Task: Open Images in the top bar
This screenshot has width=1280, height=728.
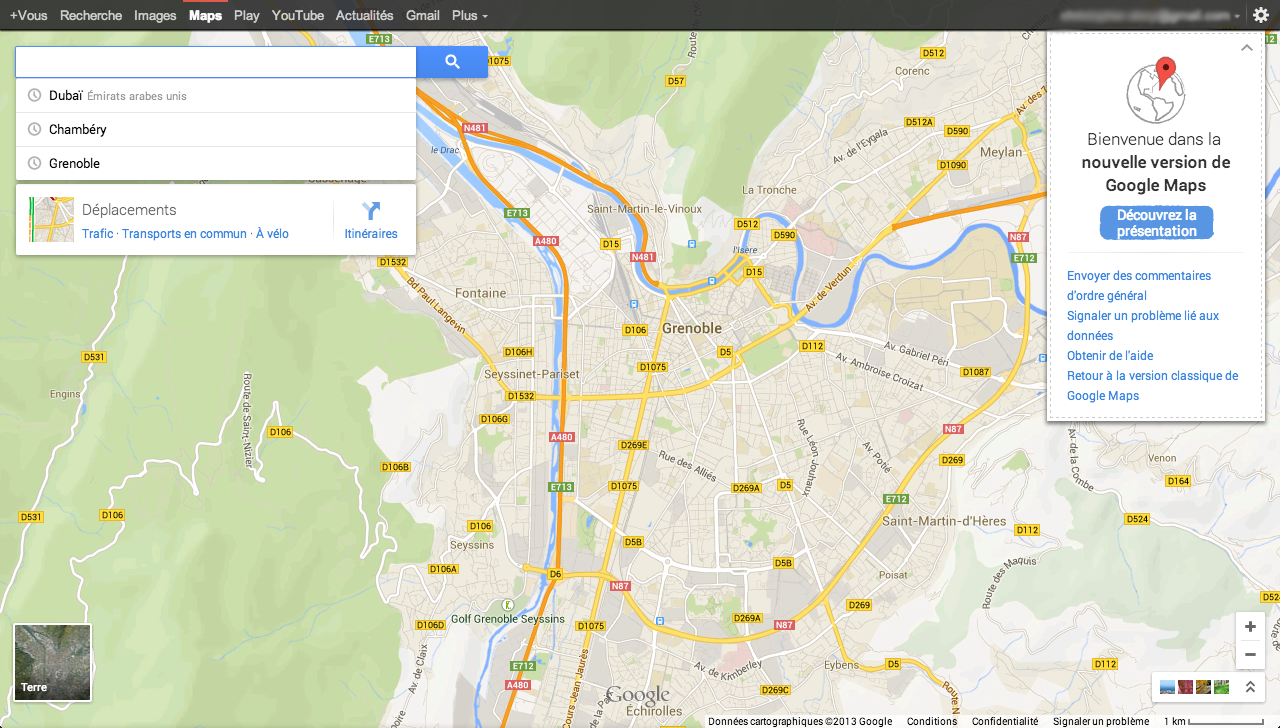Action: 155,16
